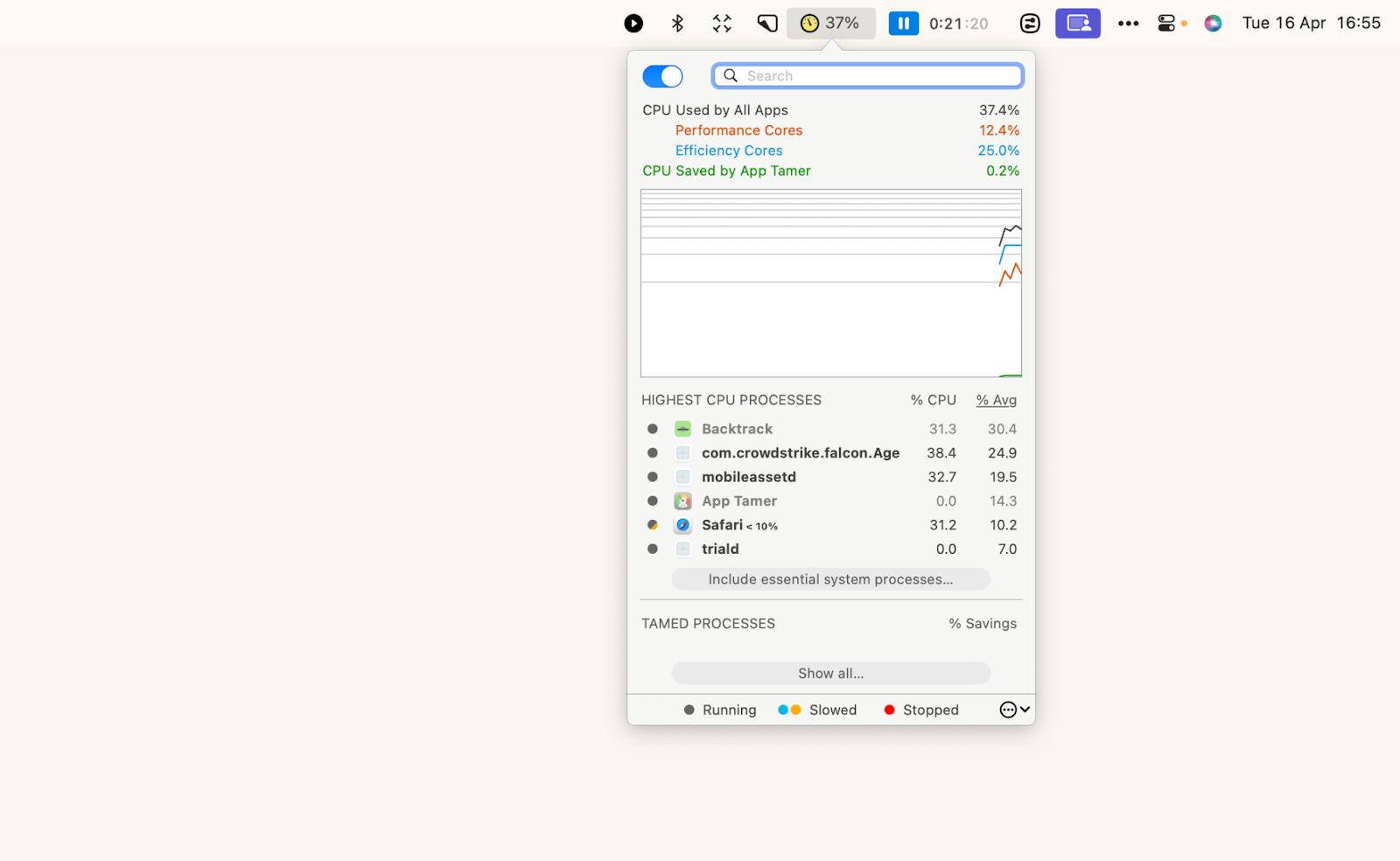Viewport: 1400px width, 861px height.
Task: Click Include essential system processes button
Action: point(830,579)
